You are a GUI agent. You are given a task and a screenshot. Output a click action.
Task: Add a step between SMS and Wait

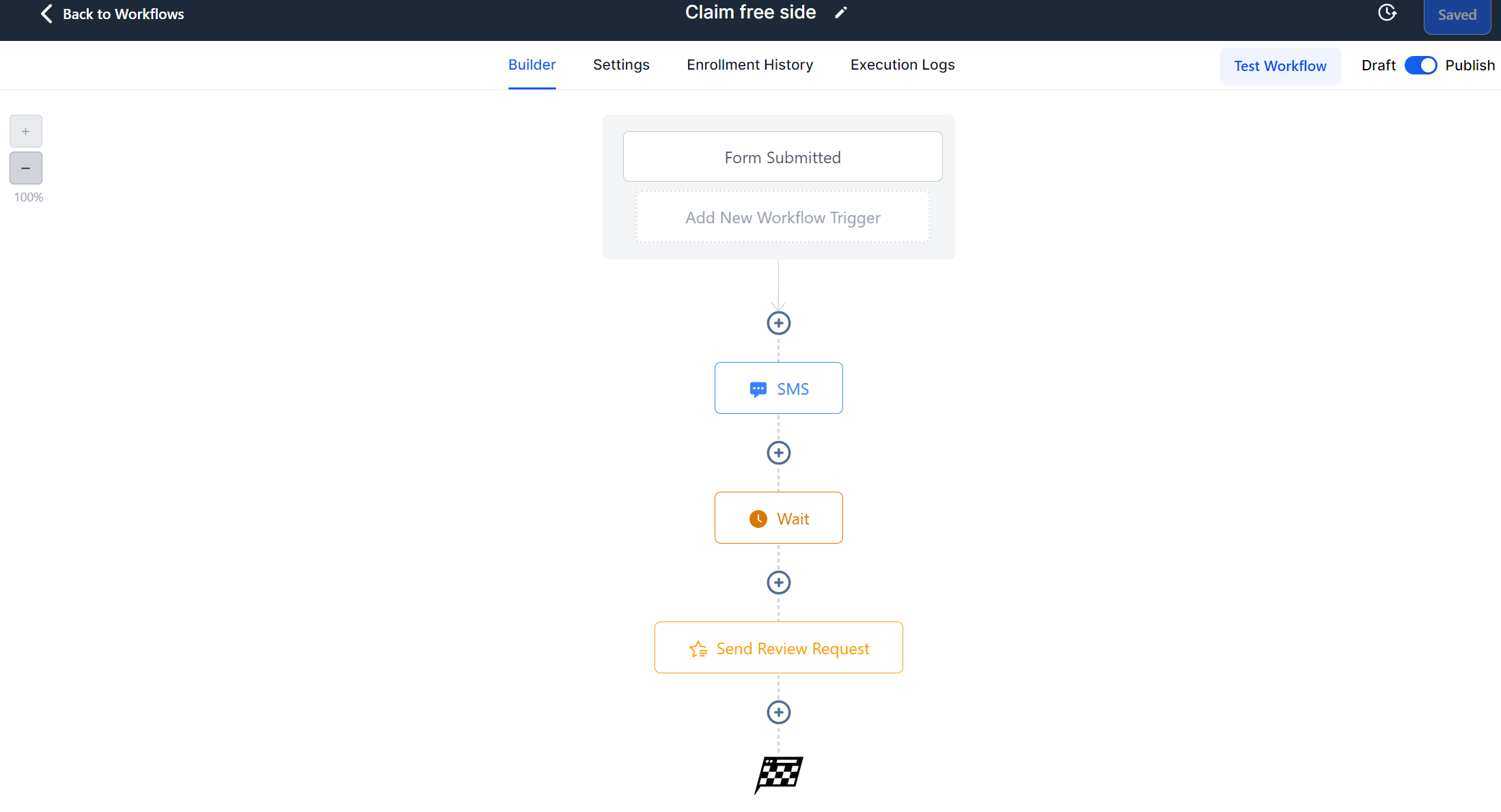[779, 453]
